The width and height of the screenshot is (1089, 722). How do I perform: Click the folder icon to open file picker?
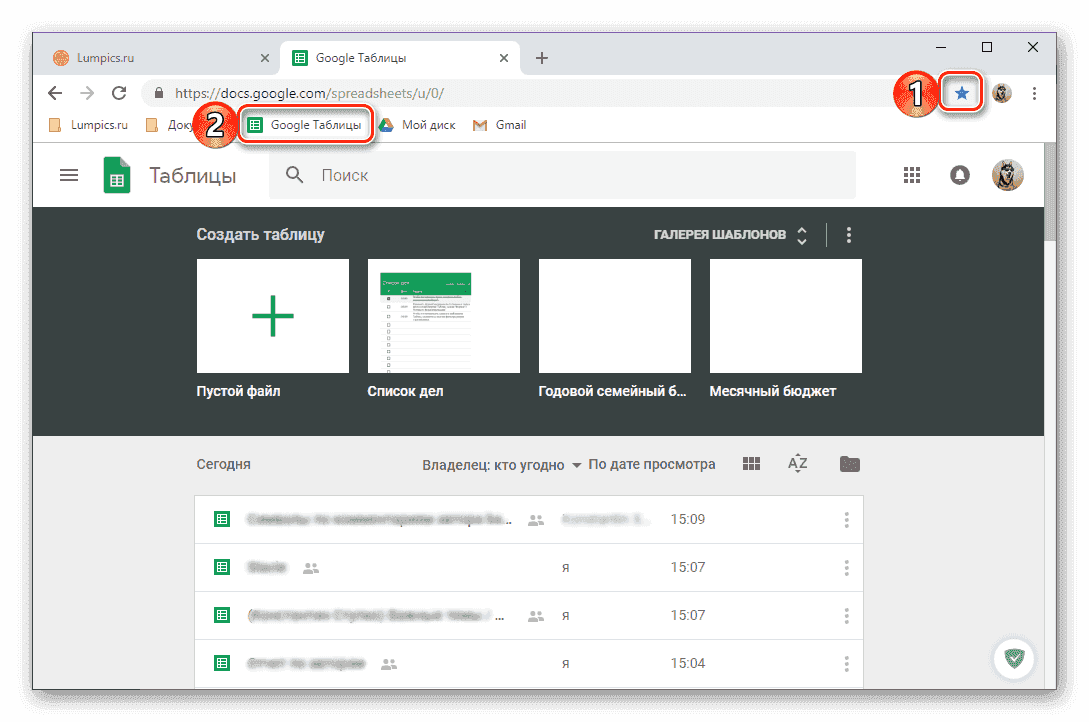pyautogui.click(x=849, y=463)
